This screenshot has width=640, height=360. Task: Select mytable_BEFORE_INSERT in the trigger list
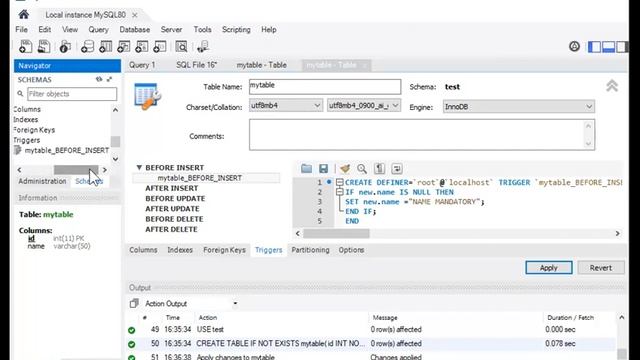(x=200, y=178)
